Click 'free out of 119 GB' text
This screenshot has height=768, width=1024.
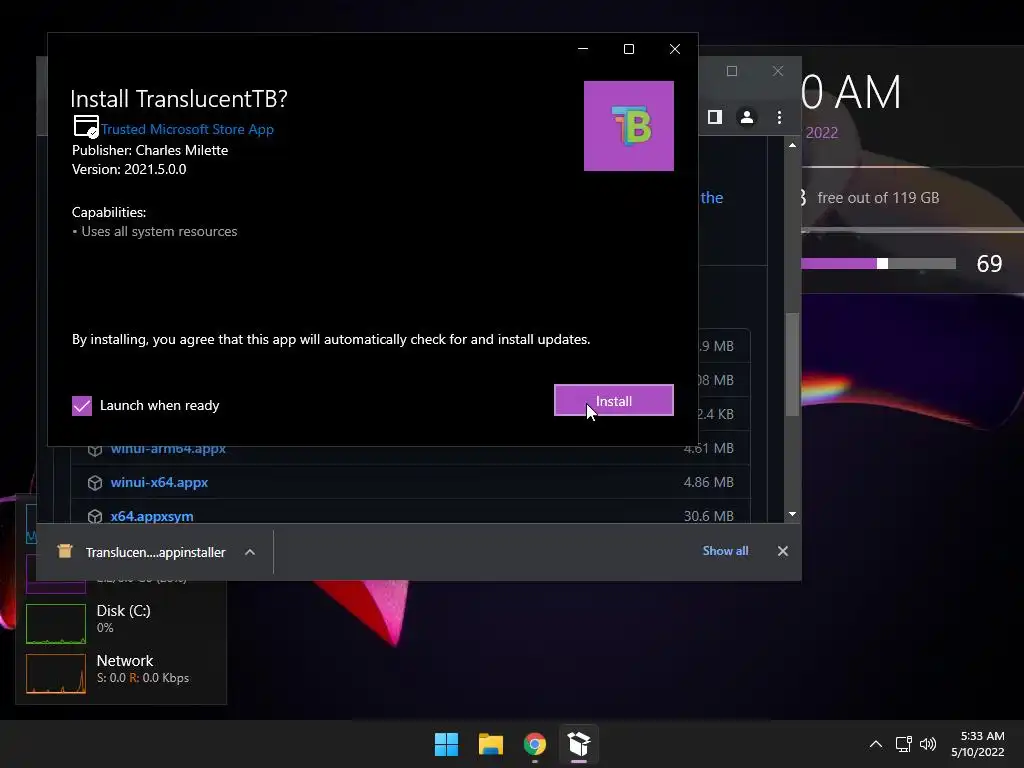point(878,197)
